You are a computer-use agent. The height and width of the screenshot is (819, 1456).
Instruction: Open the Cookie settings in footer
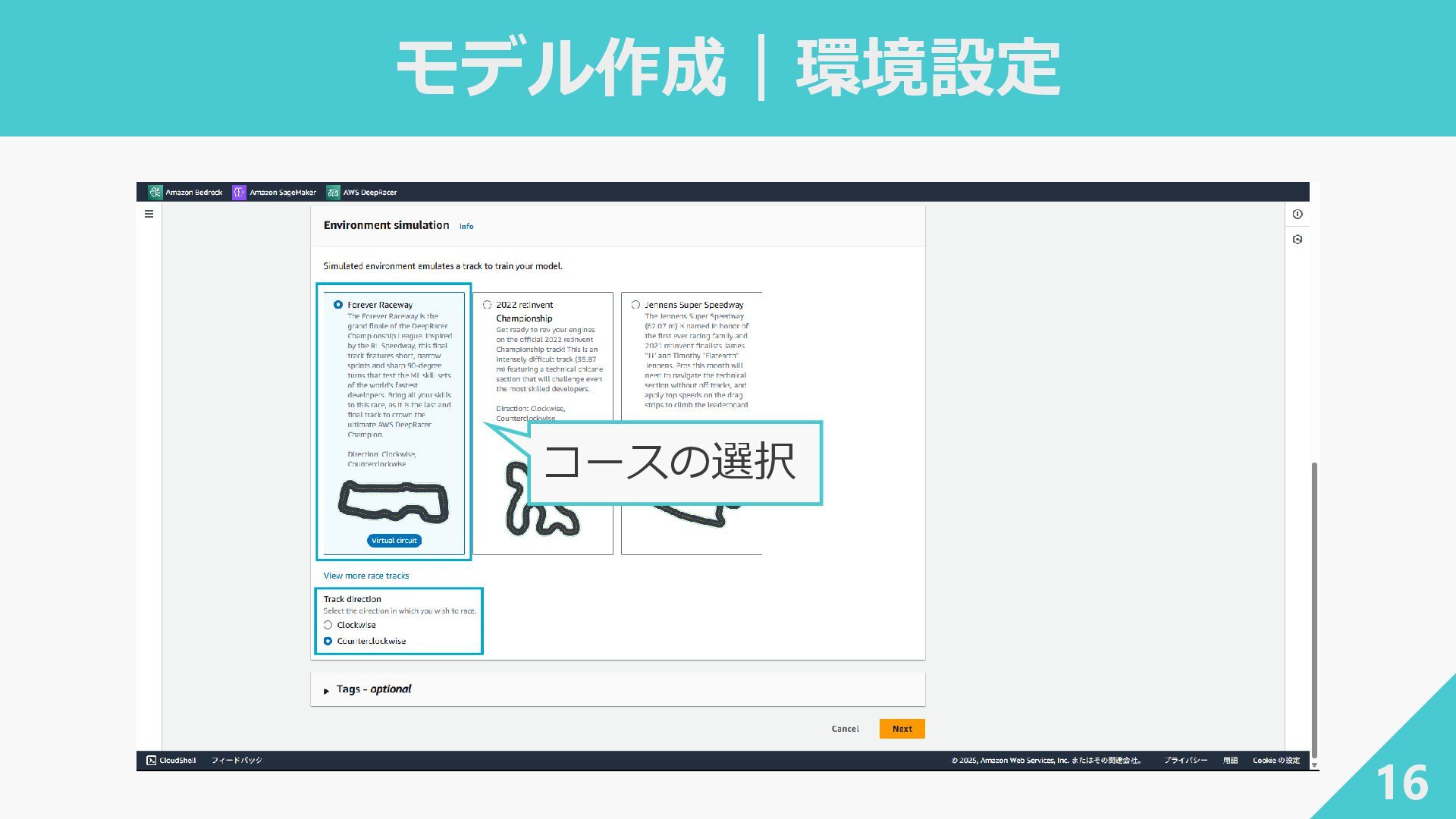[1276, 760]
